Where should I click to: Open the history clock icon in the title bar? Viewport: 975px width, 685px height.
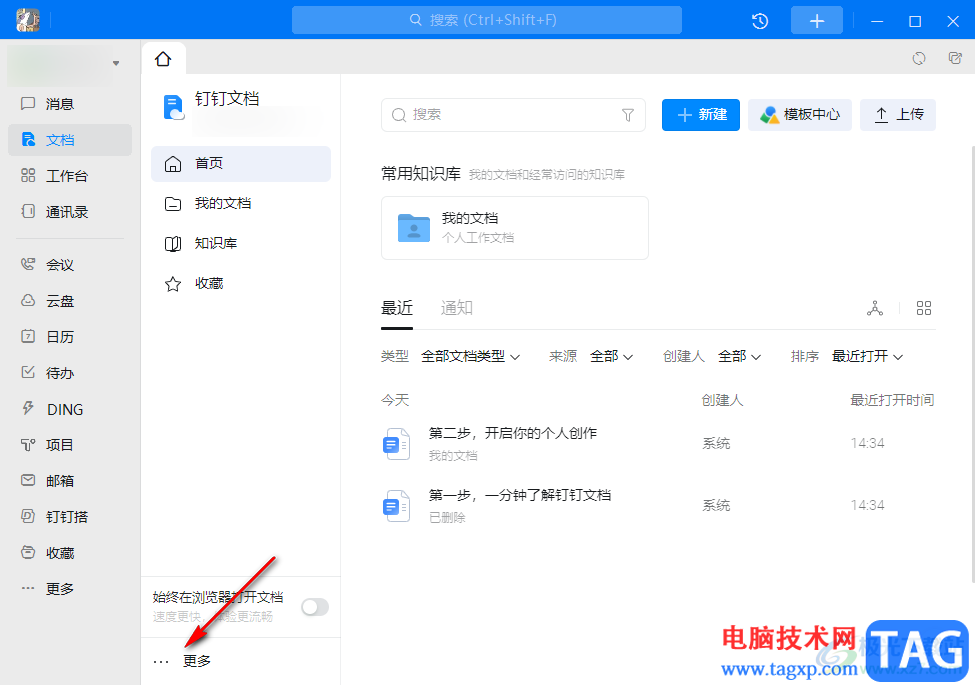click(x=760, y=21)
